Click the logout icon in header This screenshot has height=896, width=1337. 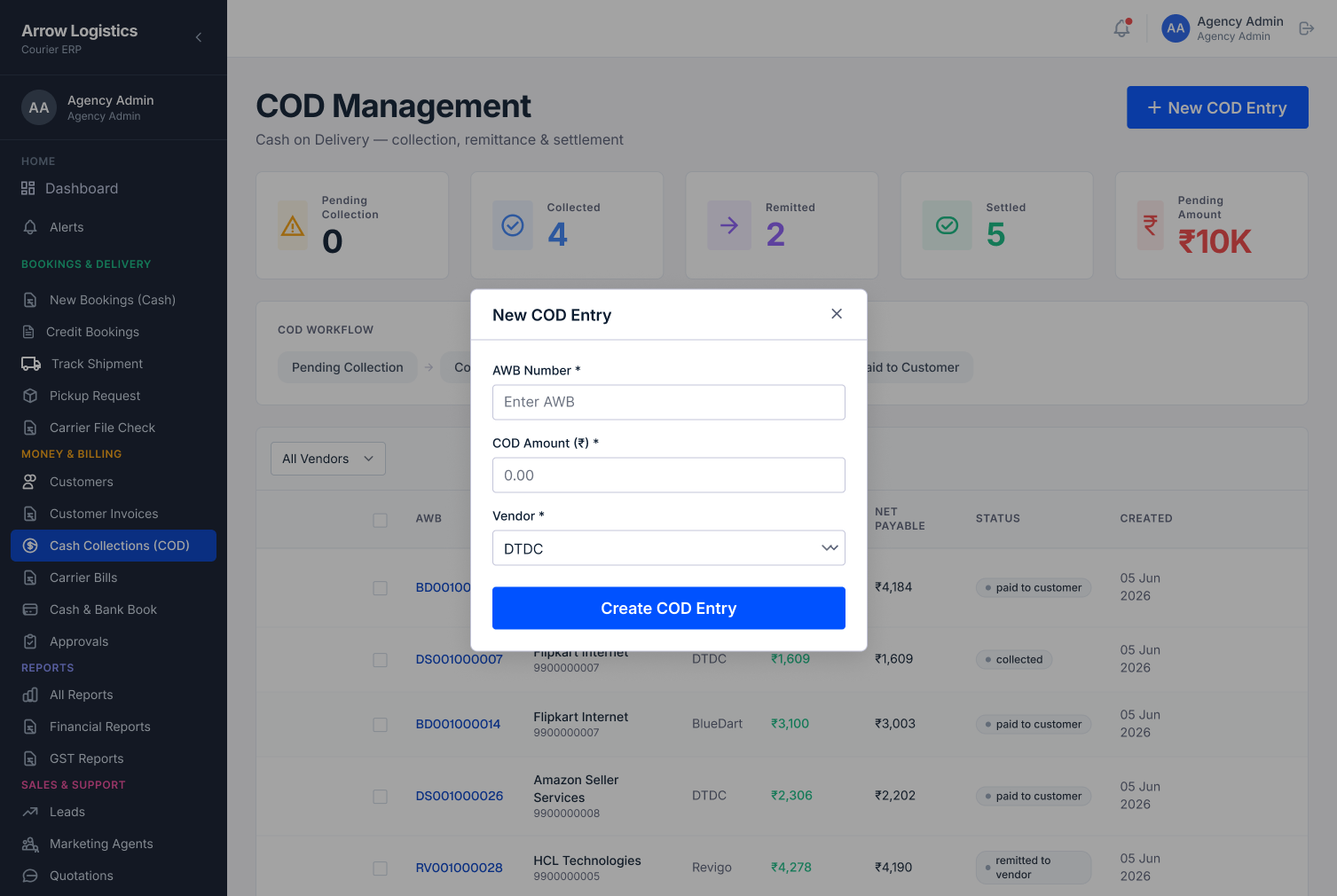[1306, 28]
